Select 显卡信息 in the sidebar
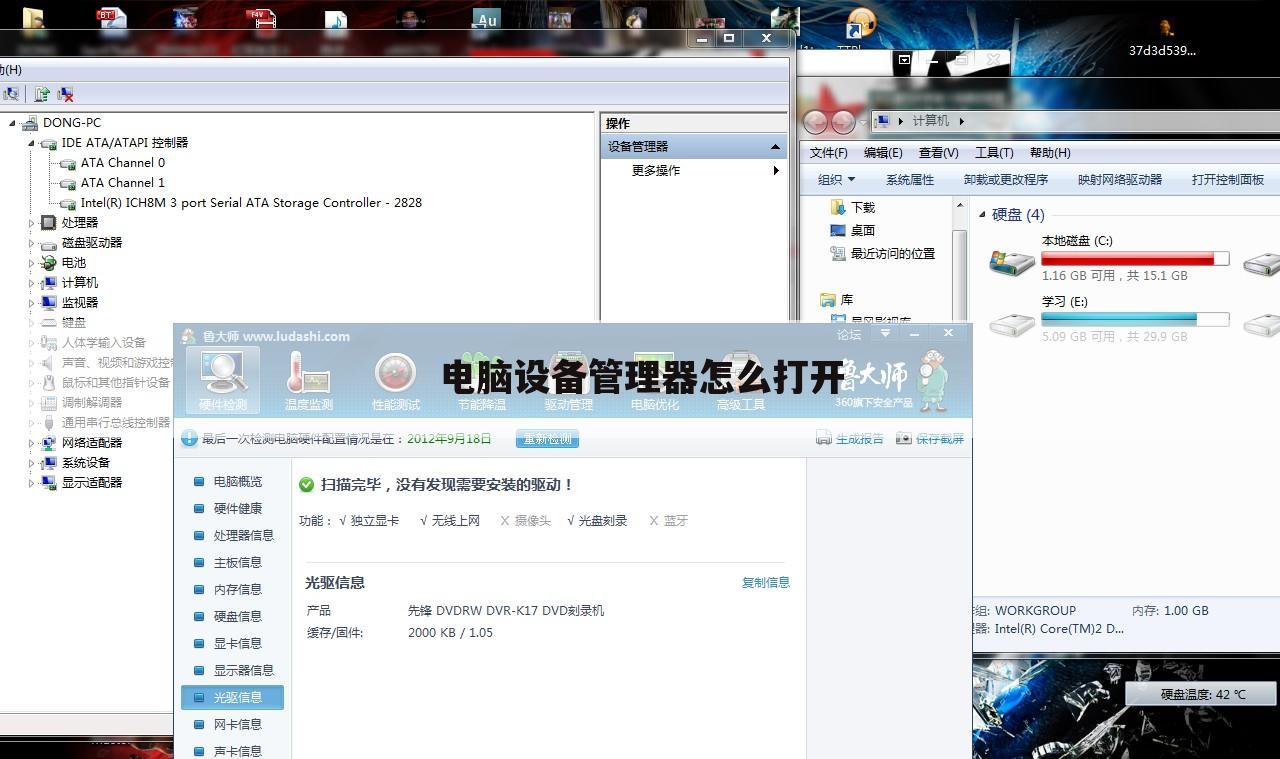The image size is (1280, 759). click(x=237, y=643)
